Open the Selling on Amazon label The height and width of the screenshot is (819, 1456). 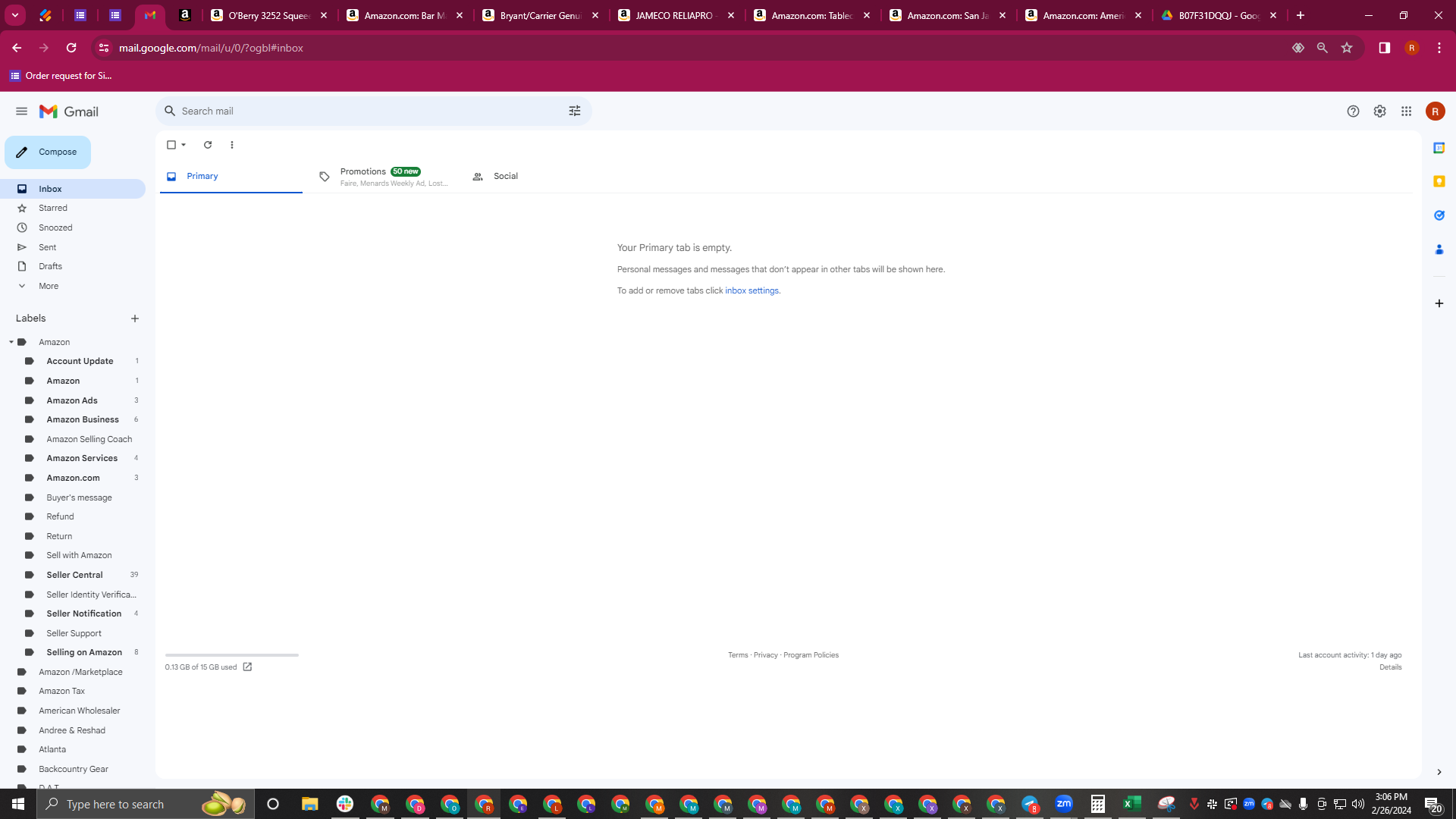84,653
